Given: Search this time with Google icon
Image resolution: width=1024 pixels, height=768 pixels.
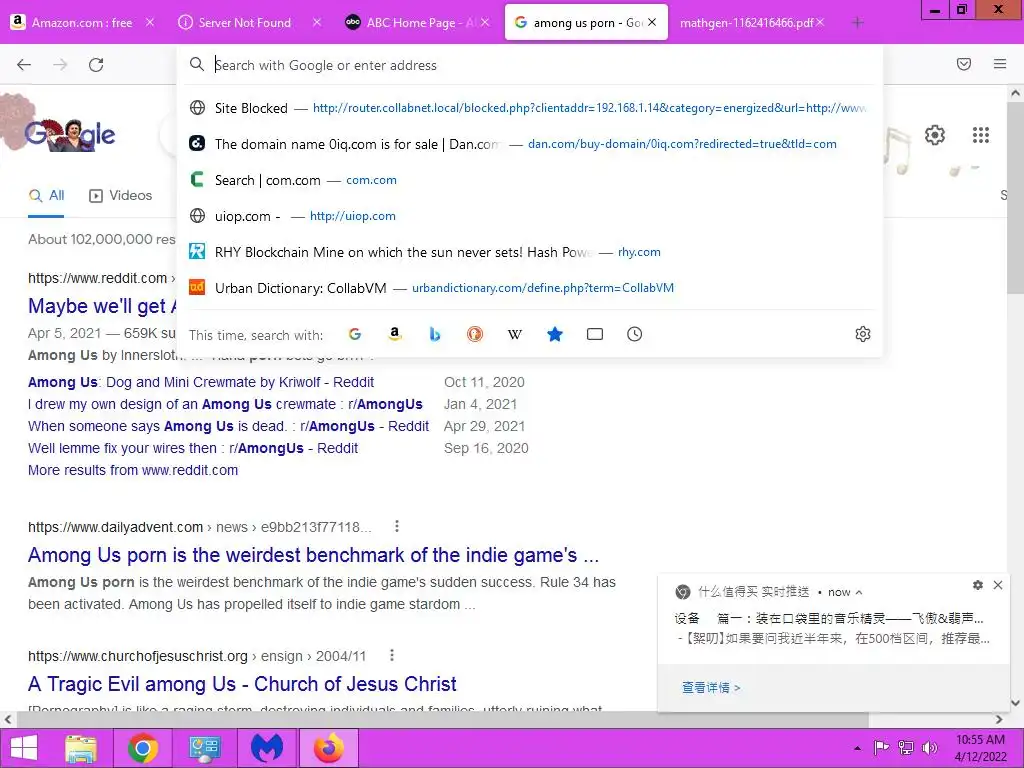Looking at the screenshot, I should tap(355, 334).
